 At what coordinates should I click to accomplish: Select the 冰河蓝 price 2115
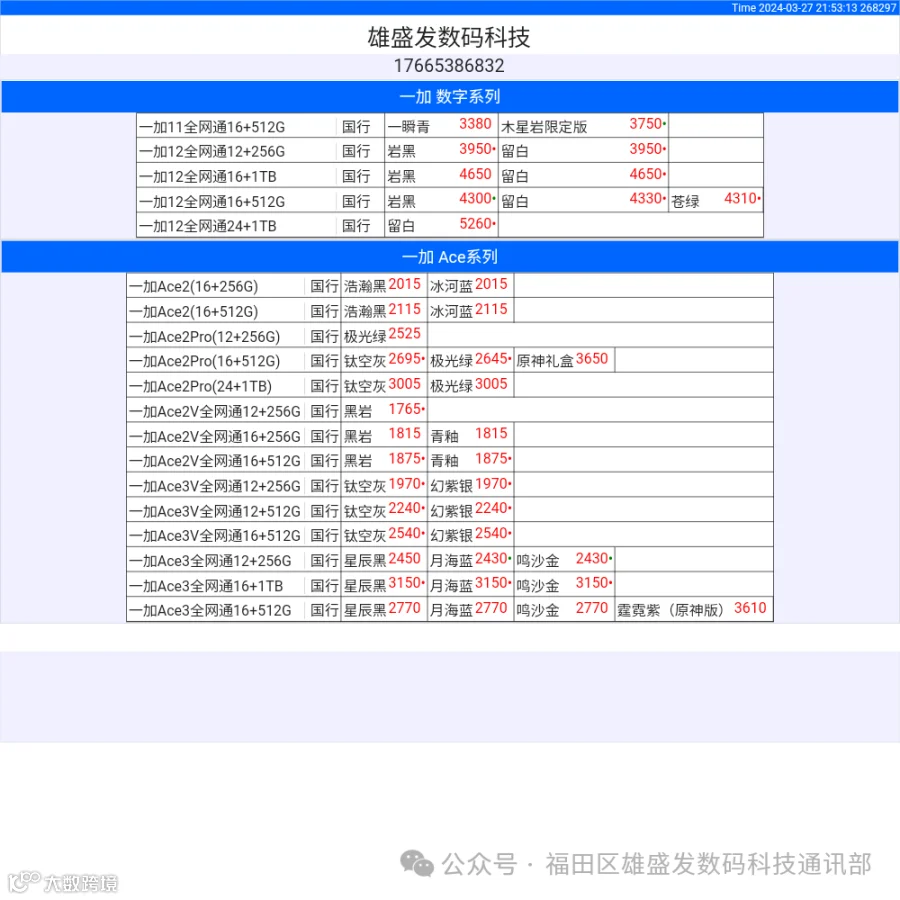tap(491, 309)
